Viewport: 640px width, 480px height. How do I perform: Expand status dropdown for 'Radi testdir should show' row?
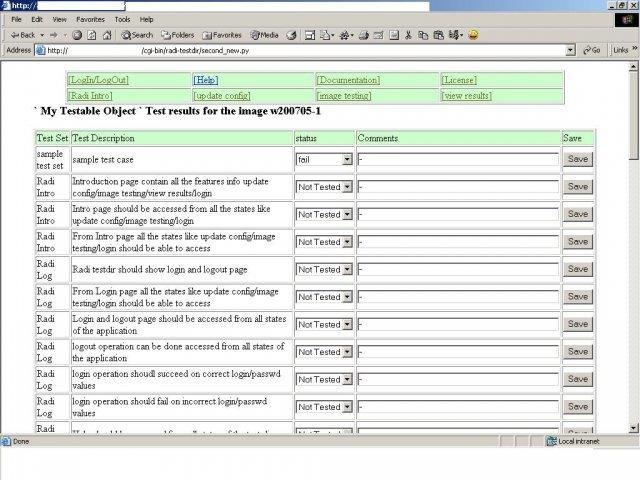347,269
